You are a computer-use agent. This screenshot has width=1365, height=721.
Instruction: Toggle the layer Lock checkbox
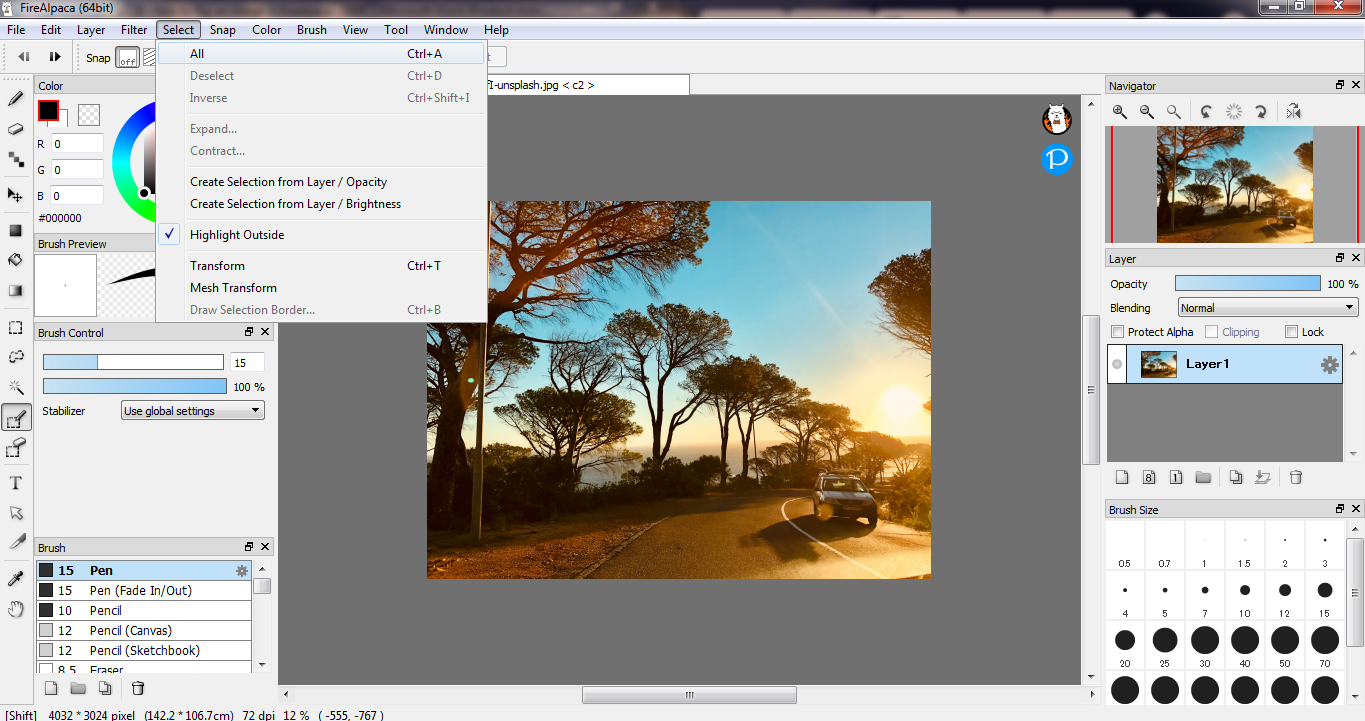[1292, 332]
